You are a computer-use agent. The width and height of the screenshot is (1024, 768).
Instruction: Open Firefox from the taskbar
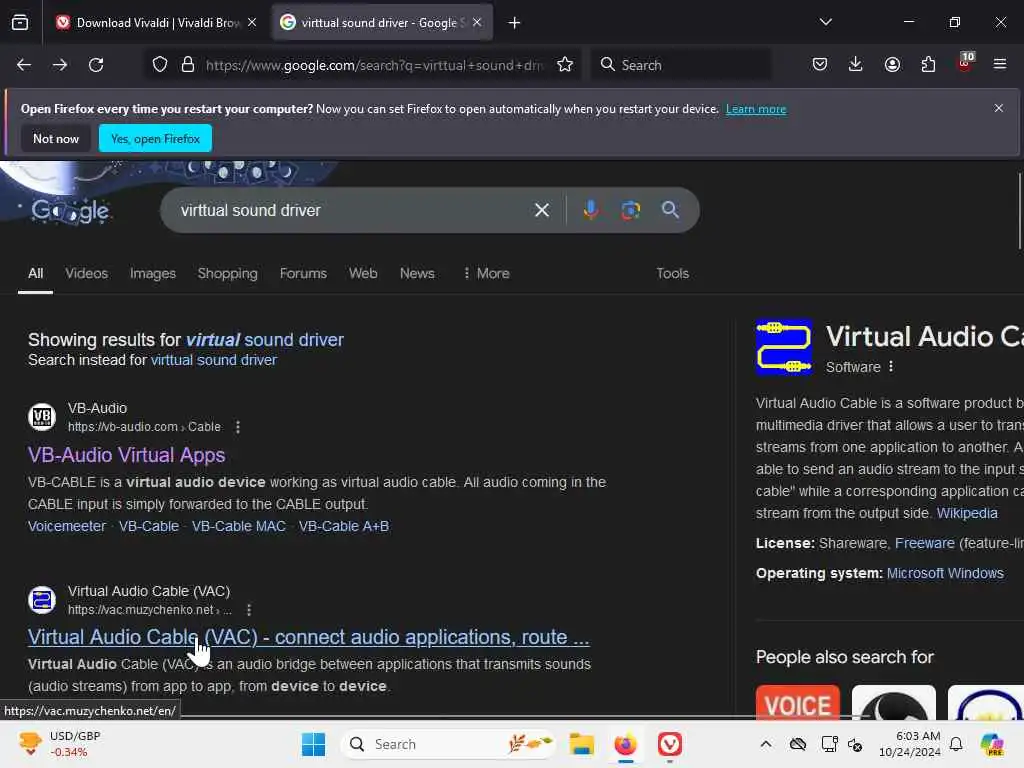click(626, 744)
